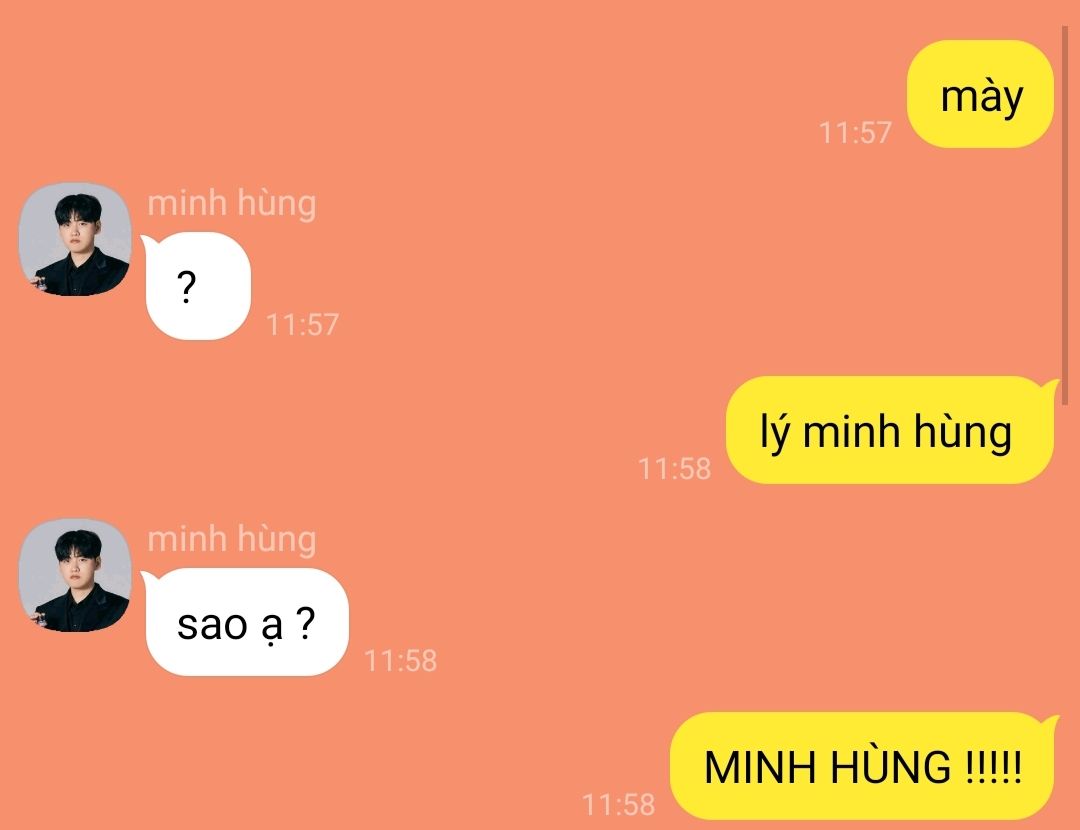
Task: Tap the 11:57 timestamp beside "mày"
Action: pyautogui.click(x=855, y=132)
